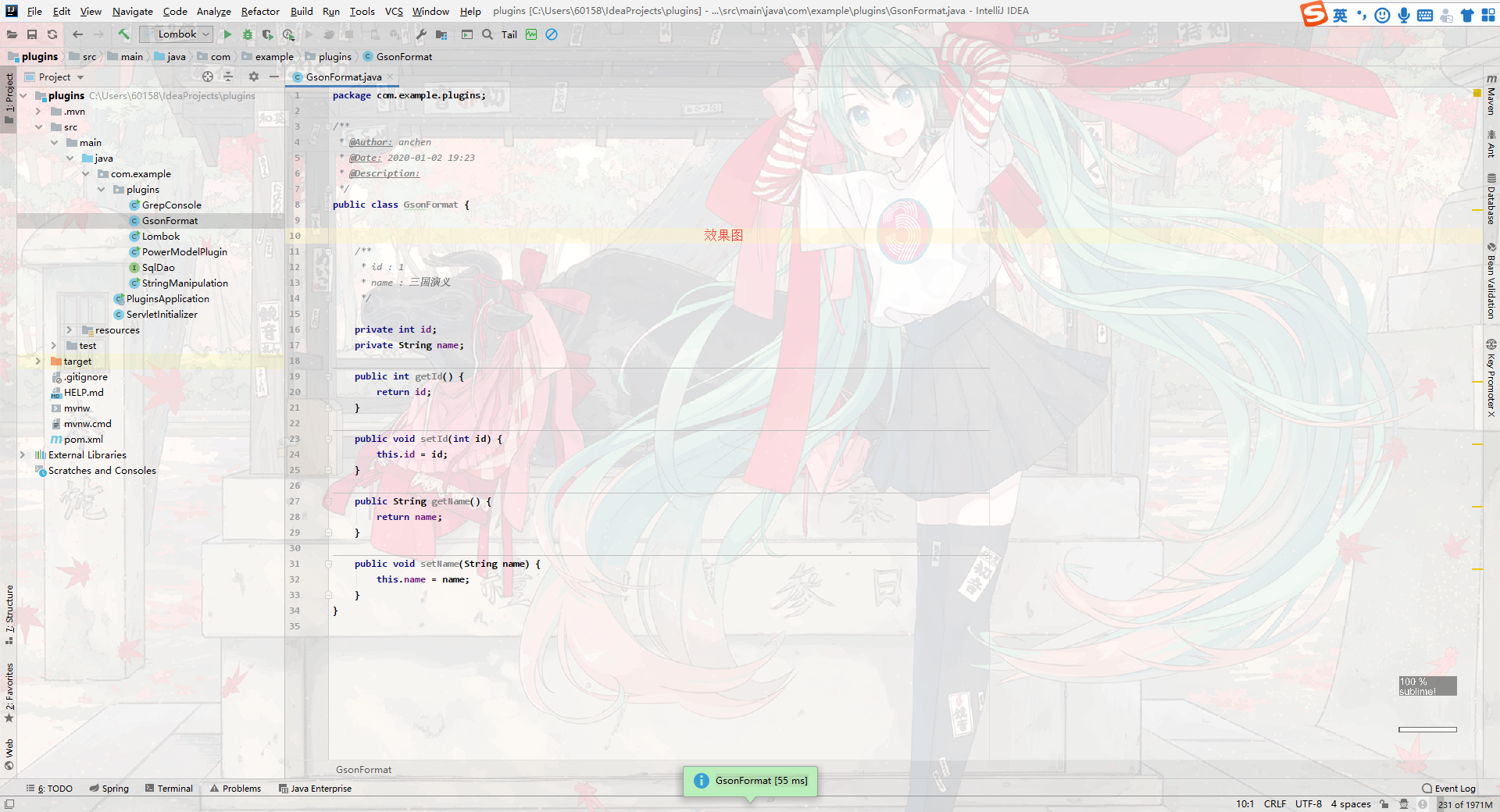Toggle the 2: Favorites side panel

(x=9, y=692)
